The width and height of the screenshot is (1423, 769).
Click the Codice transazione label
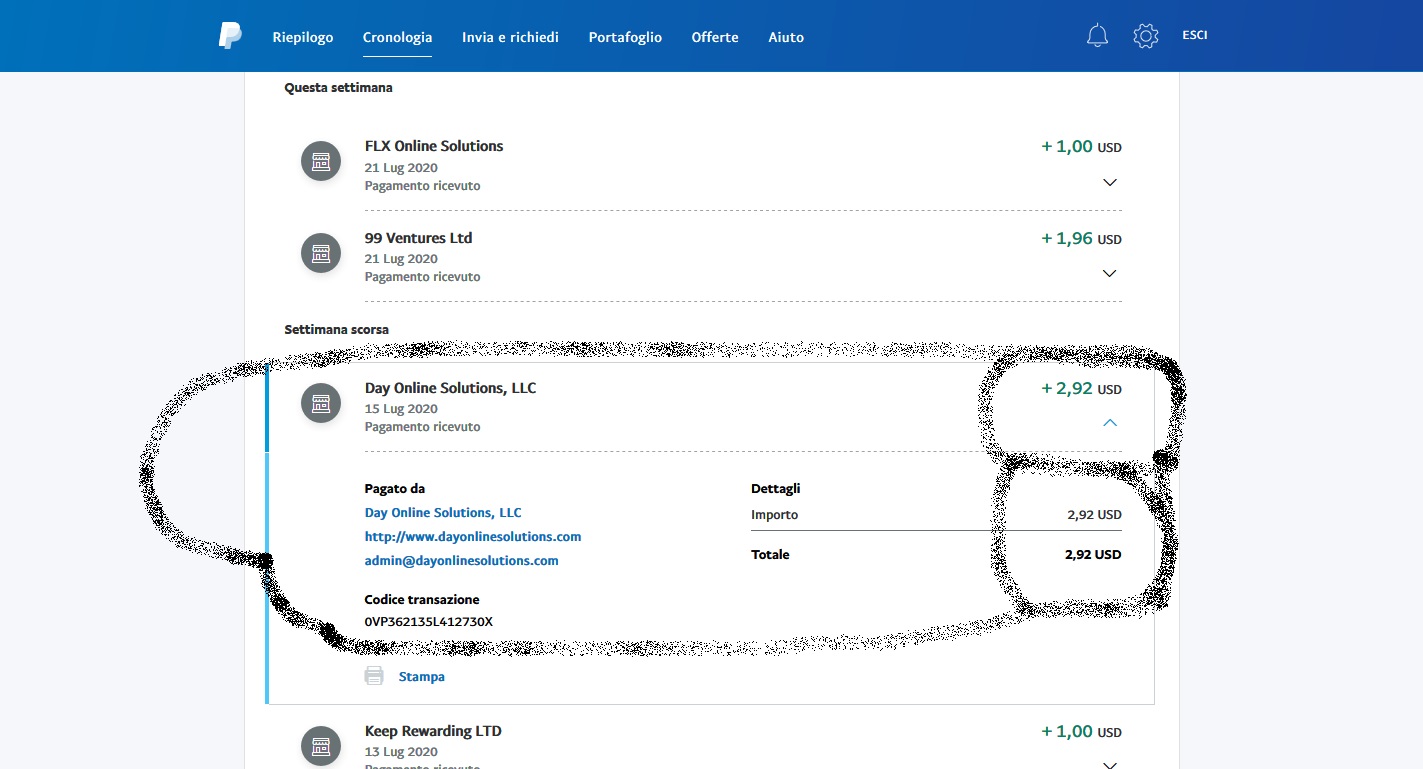click(x=422, y=600)
